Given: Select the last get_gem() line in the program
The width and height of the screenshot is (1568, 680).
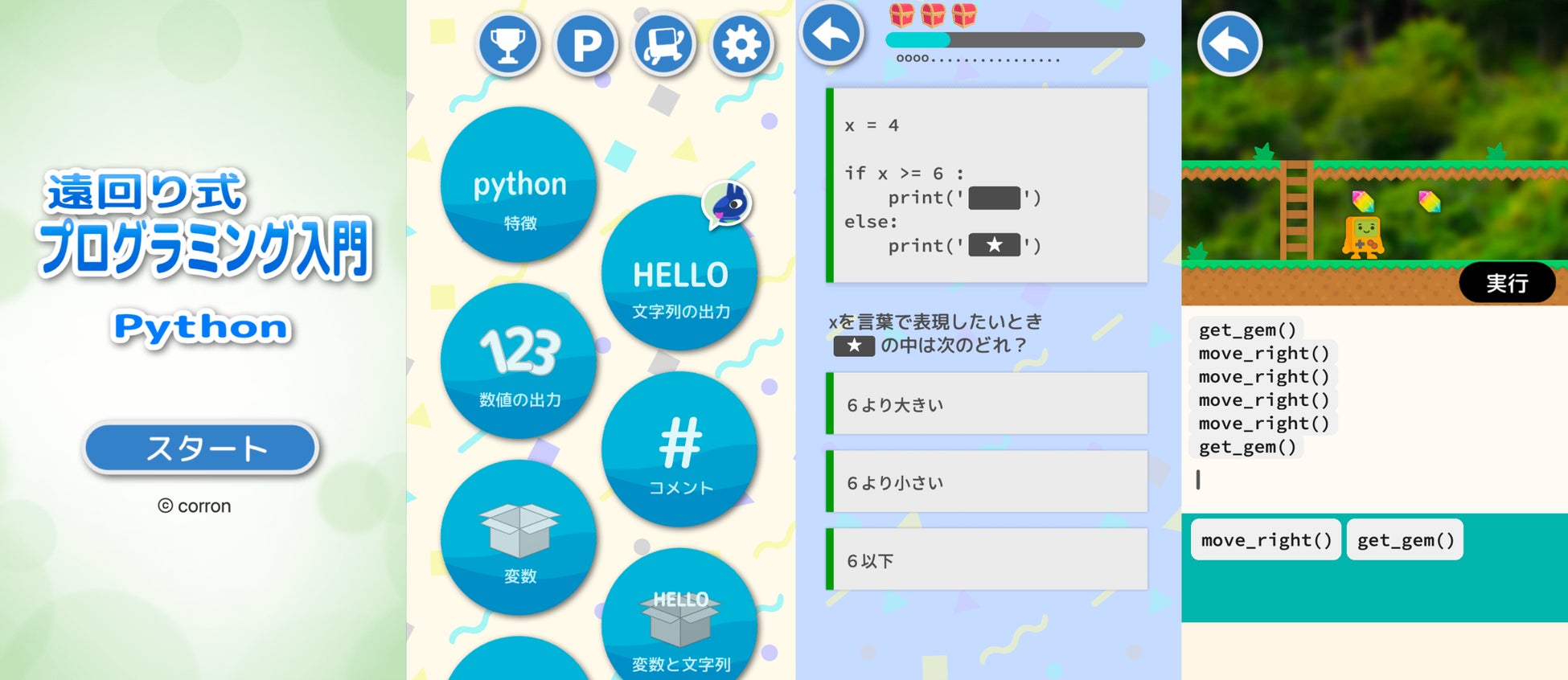Looking at the screenshot, I should coord(1247,447).
